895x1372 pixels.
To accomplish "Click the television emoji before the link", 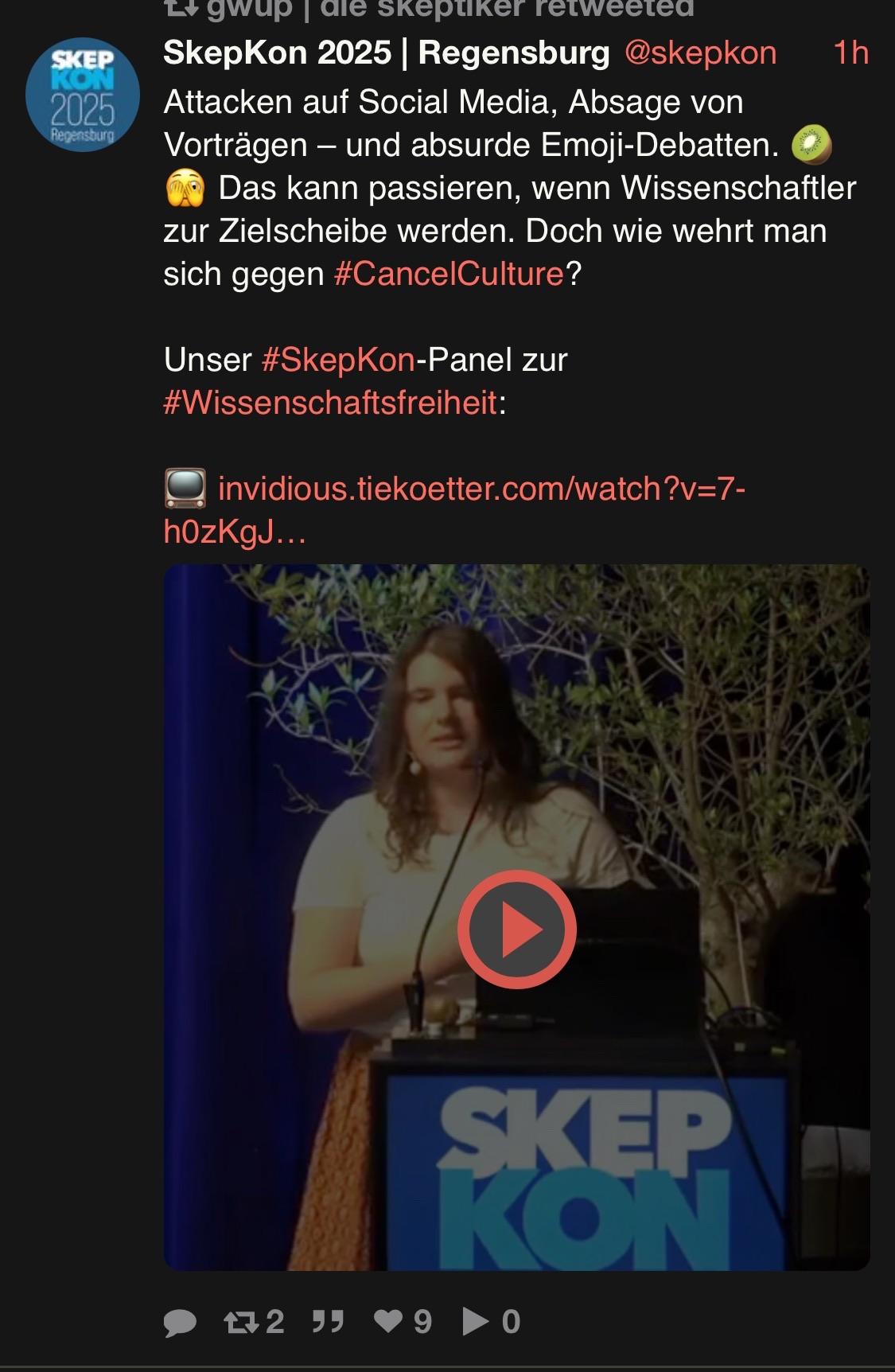I will point(185,488).
